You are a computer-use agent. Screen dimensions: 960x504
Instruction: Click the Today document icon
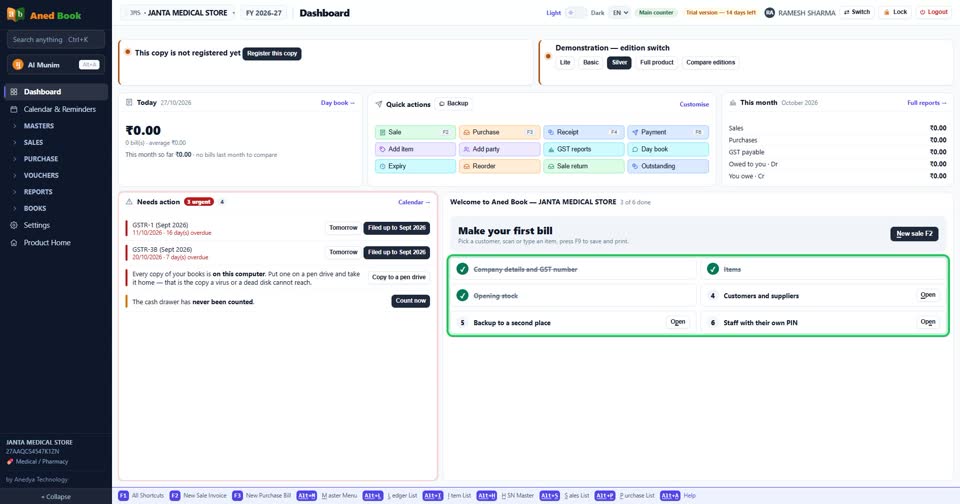click(x=129, y=103)
